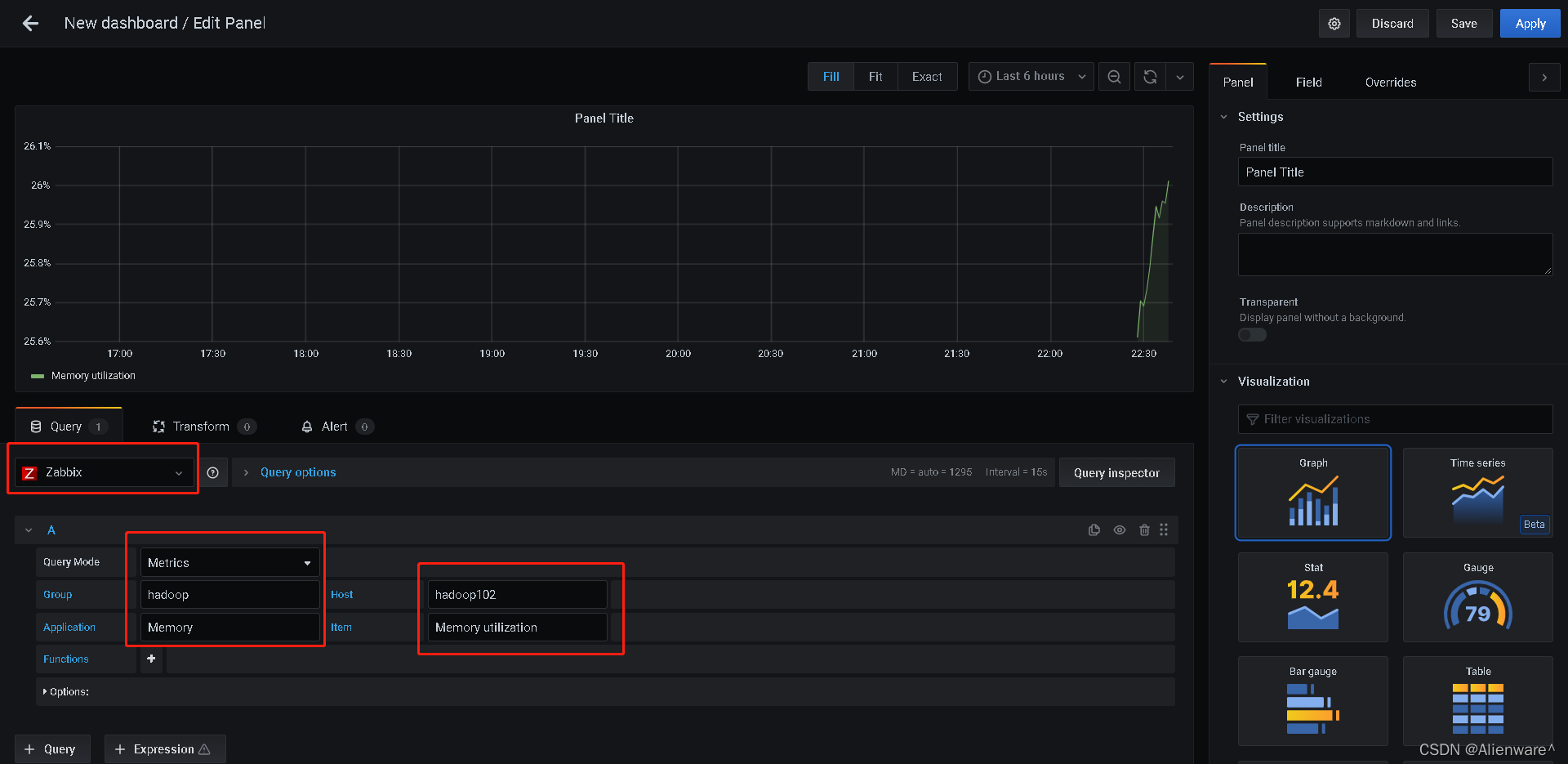Screen dimensions: 1568x764
Task: Click the Functions label
Action: [x=66, y=659]
